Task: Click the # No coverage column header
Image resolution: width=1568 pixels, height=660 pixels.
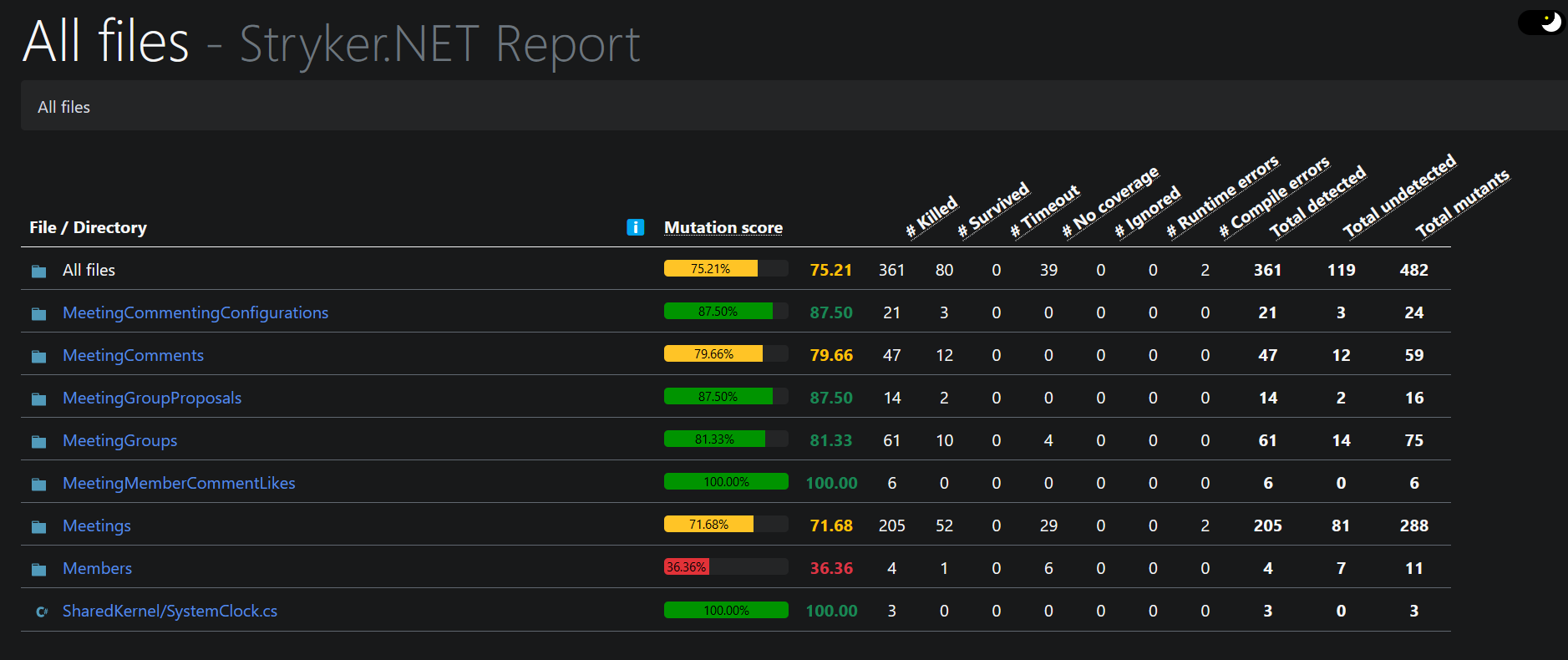Action: pyautogui.click(x=1111, y=202)
